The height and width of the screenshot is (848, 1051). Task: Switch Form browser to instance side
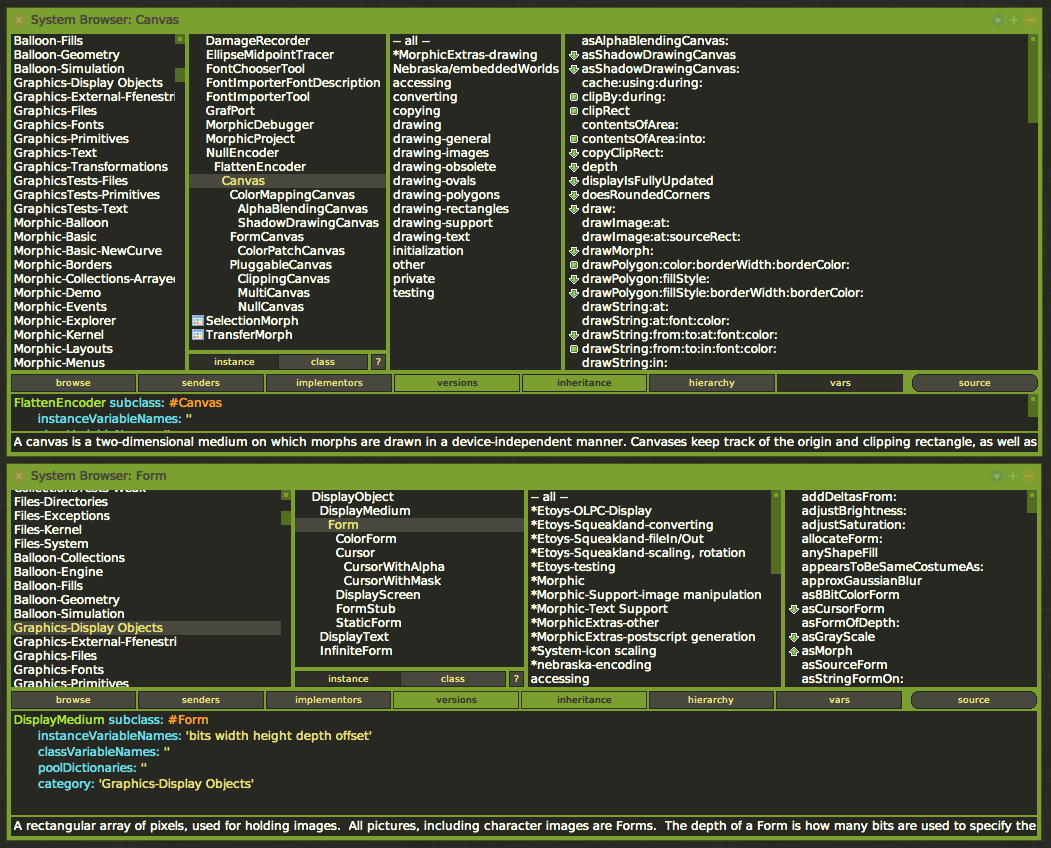348,679
